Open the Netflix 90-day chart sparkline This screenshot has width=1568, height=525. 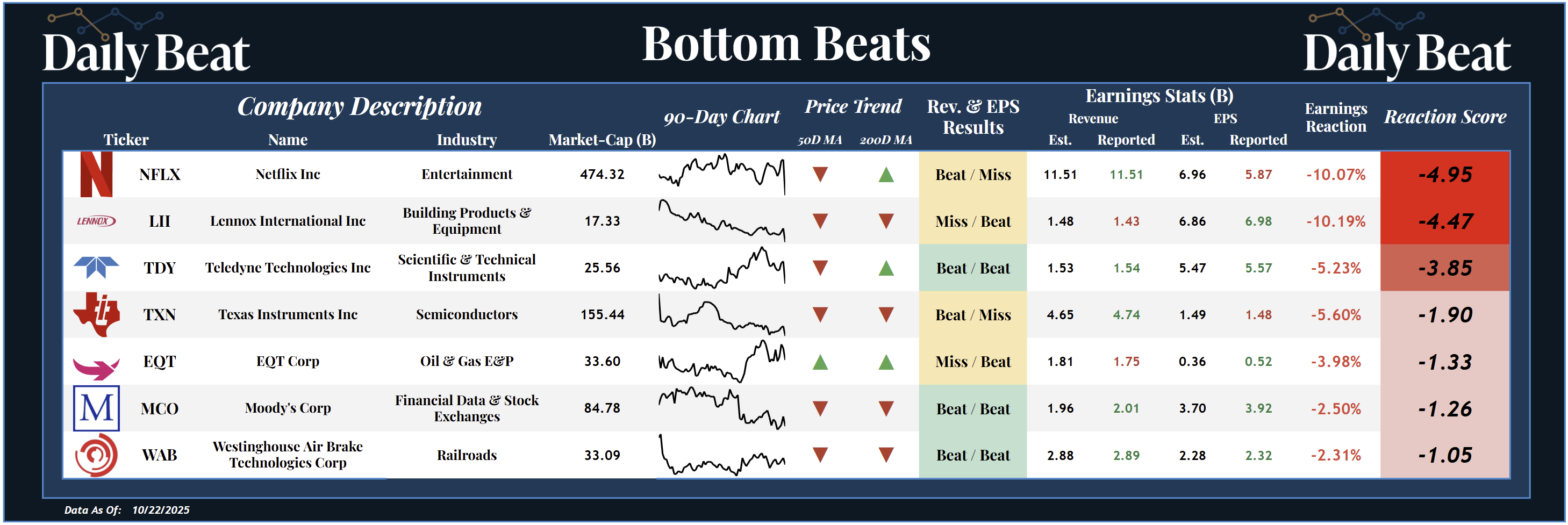pyautogui.click(x=721, y=174)
